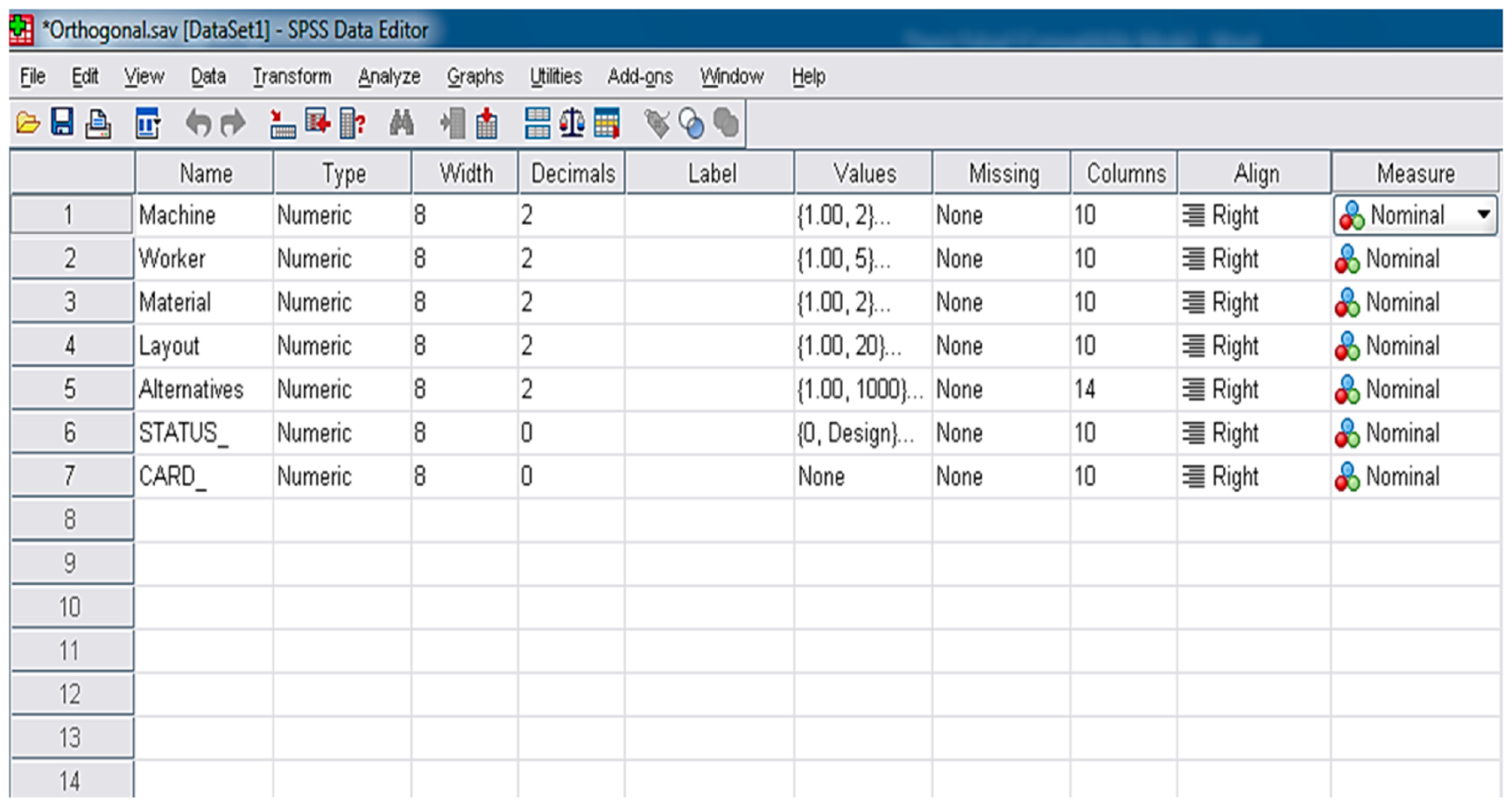This screenshot has width=1512, height=810.
Task: Click the Values cell for STATUS_ variable
Action: click(863, 433)
